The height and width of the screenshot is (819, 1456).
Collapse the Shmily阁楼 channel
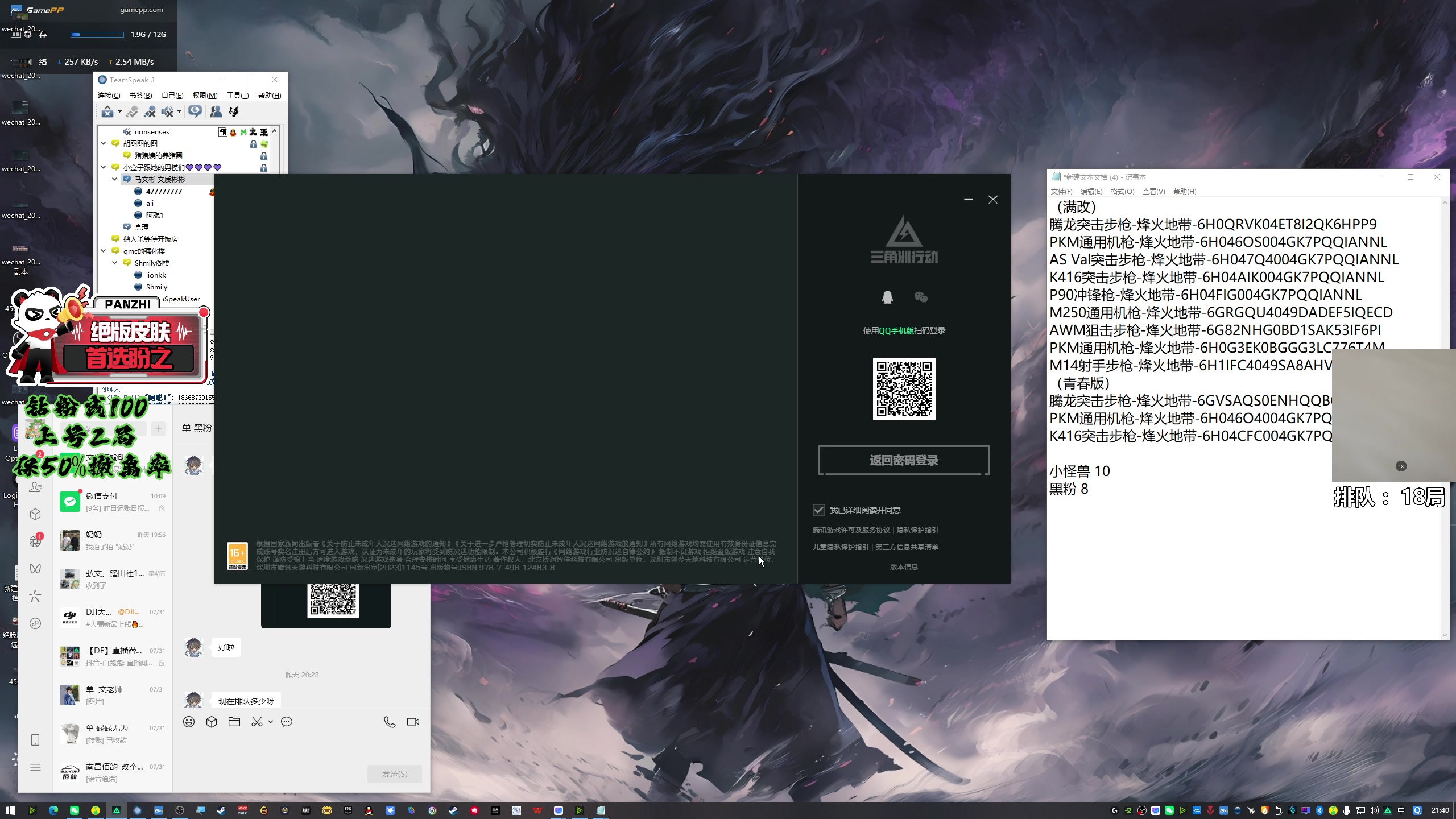(115, 263)
